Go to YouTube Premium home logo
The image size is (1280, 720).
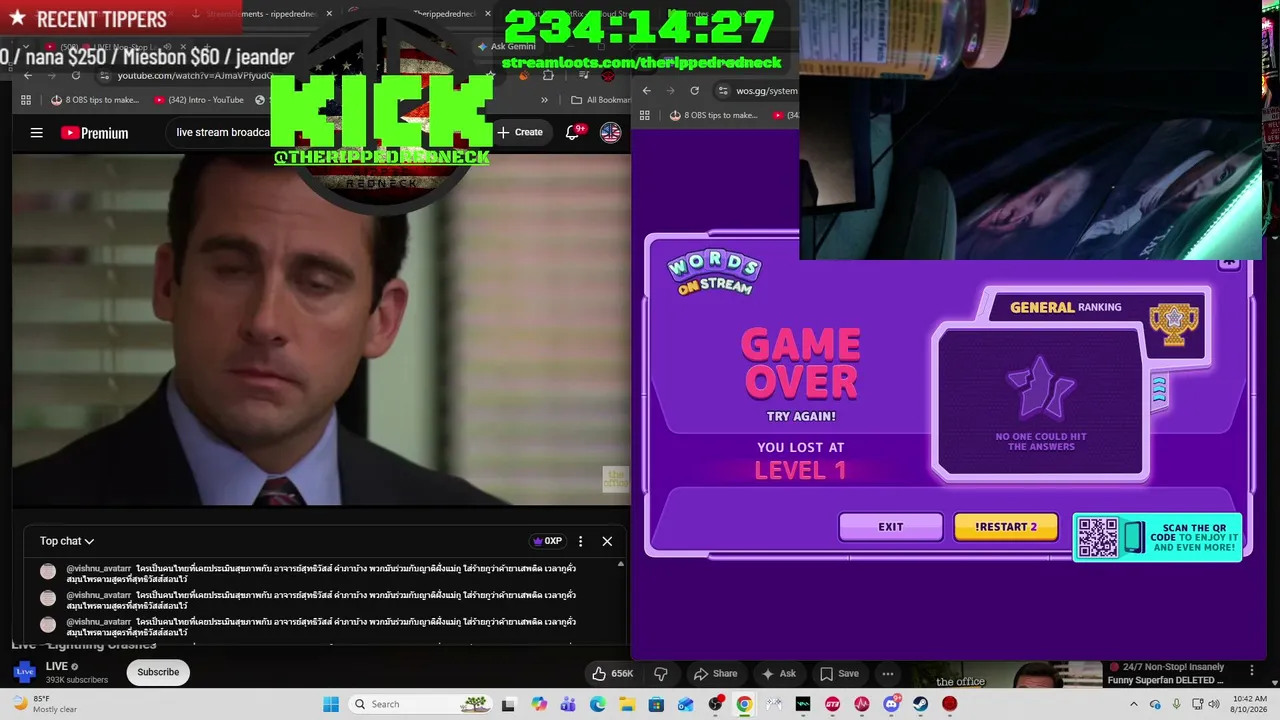[x=94, y=133]
